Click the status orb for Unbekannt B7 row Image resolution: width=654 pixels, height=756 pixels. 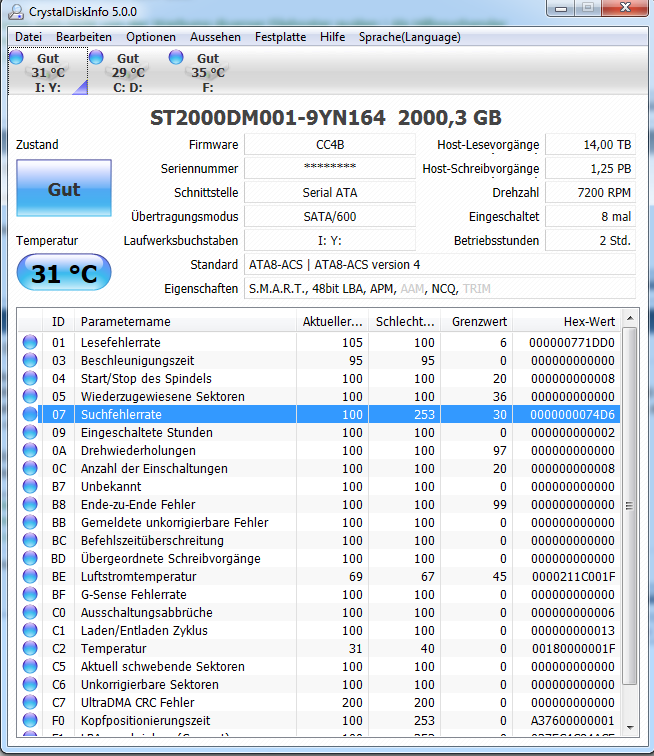click(30, 486)
